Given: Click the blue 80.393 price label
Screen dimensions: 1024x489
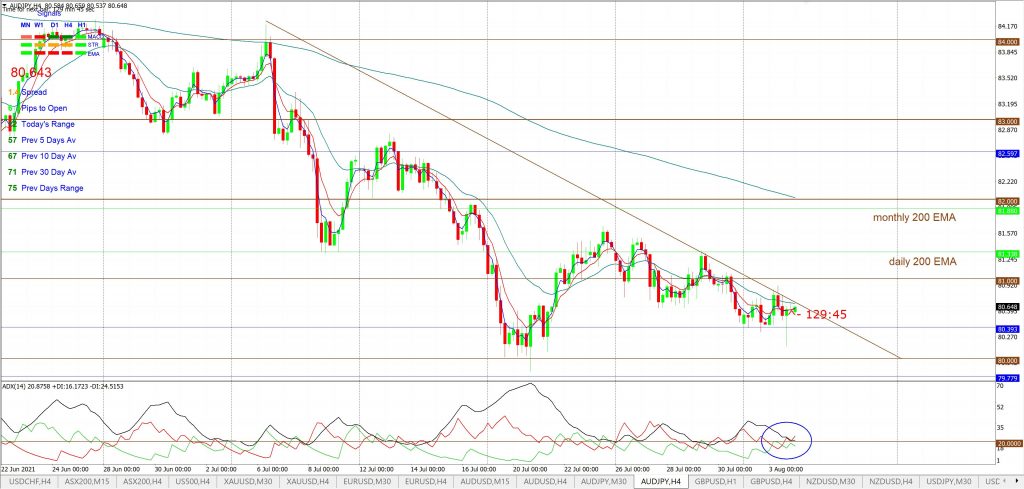Looking at the screenshot, I should pyautogui.click(x=1008, y=328).
